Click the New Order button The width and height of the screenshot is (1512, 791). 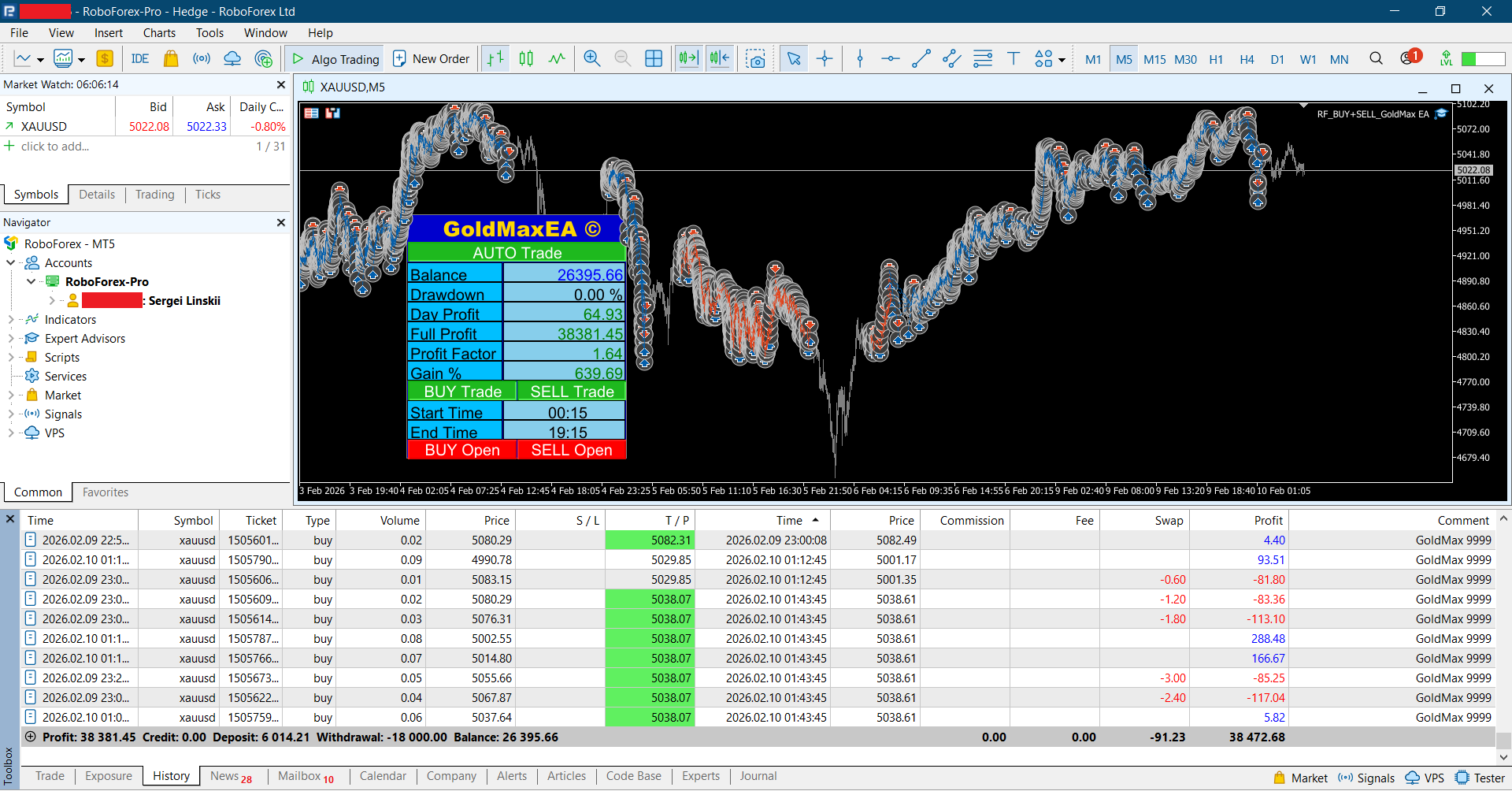(x=432, y=59)
